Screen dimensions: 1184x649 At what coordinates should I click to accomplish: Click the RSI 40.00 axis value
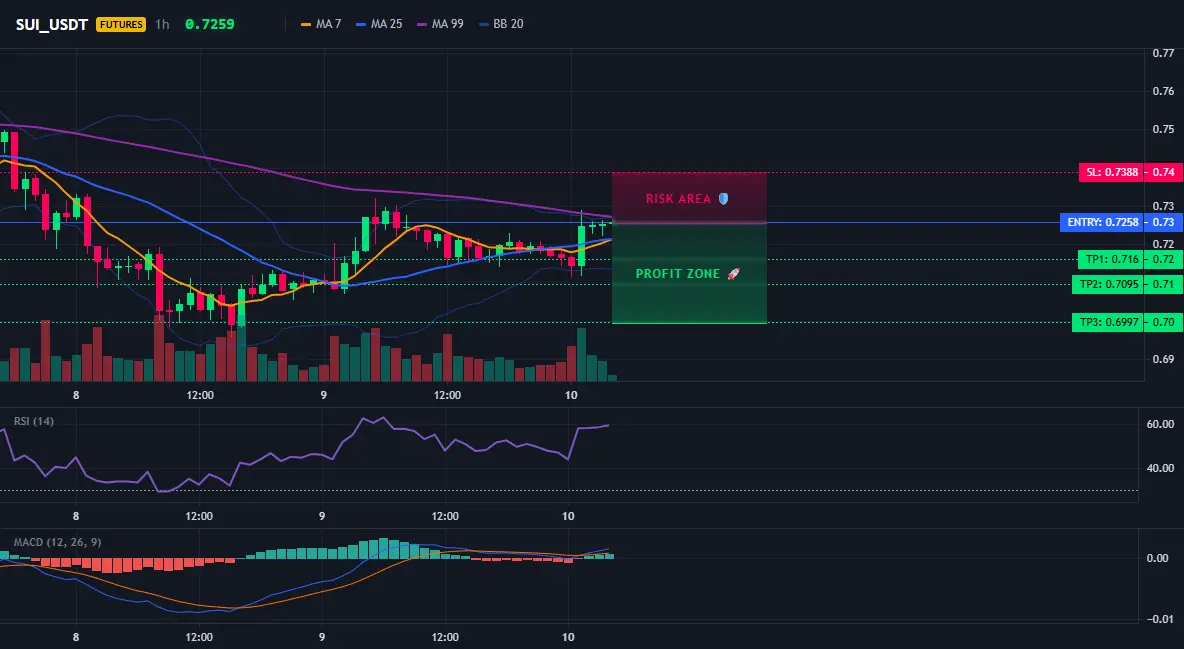pos(1161,468)
